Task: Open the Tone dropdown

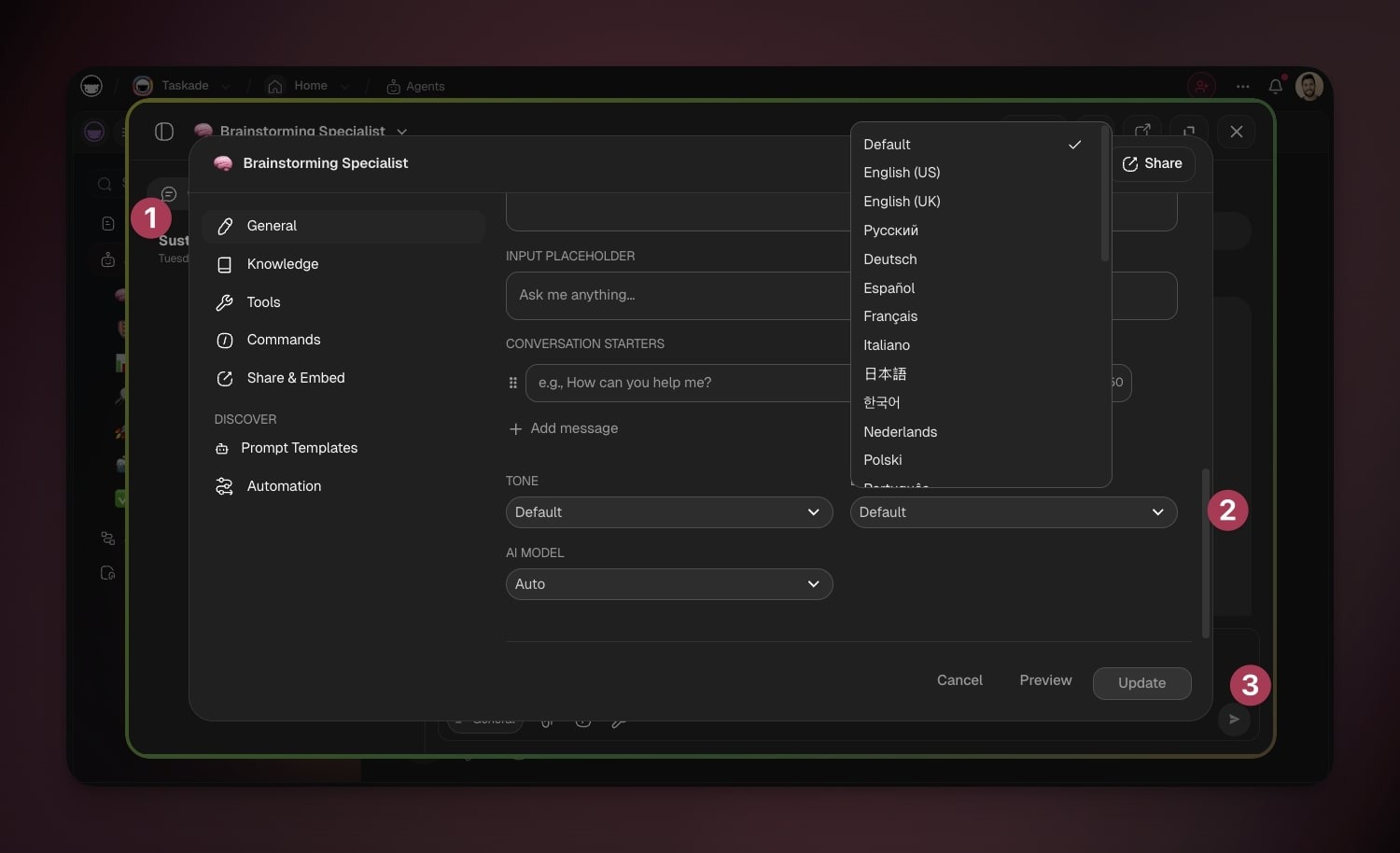Action: click(668, 512)
